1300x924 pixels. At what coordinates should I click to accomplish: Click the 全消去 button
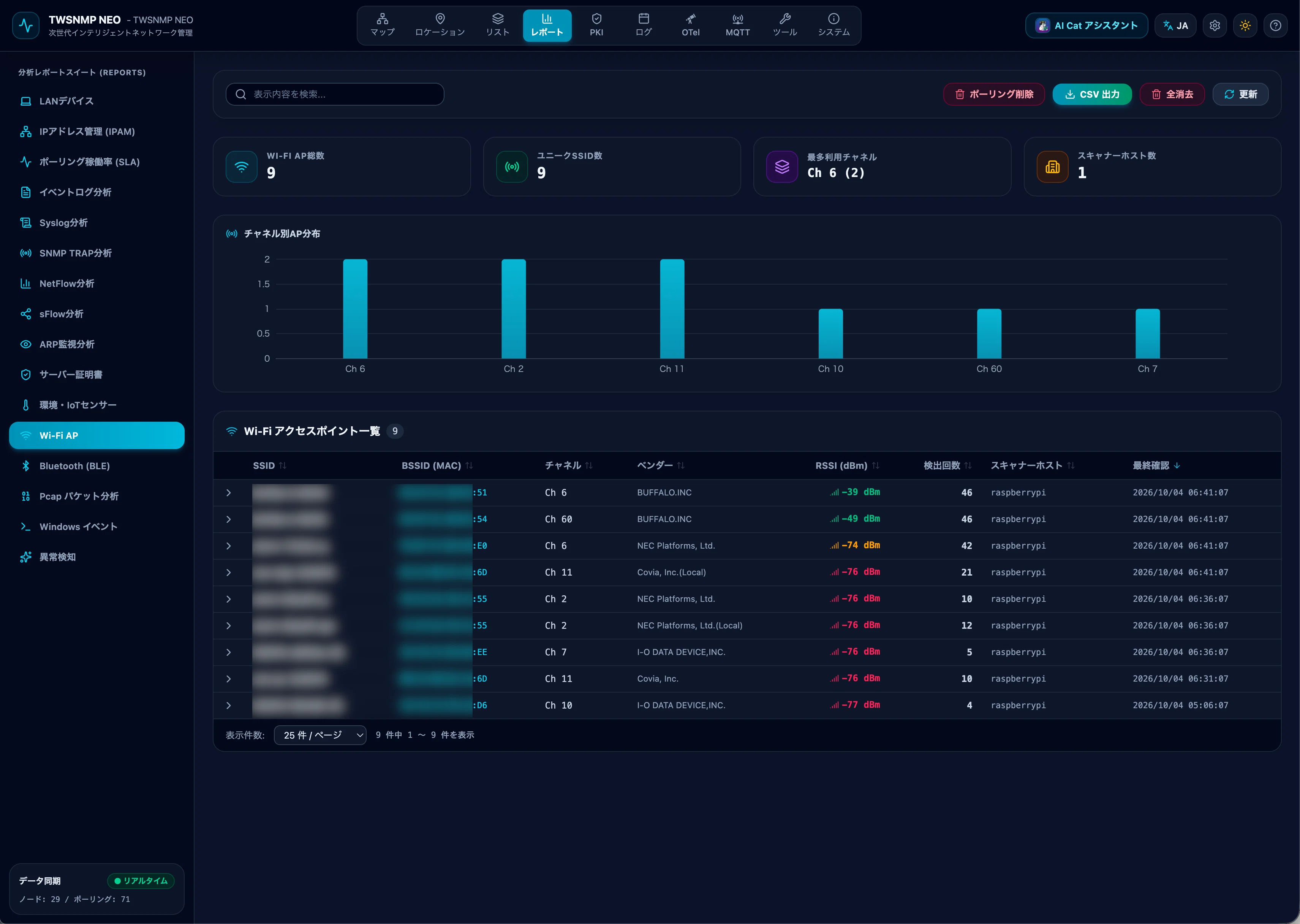(1172, 95)
